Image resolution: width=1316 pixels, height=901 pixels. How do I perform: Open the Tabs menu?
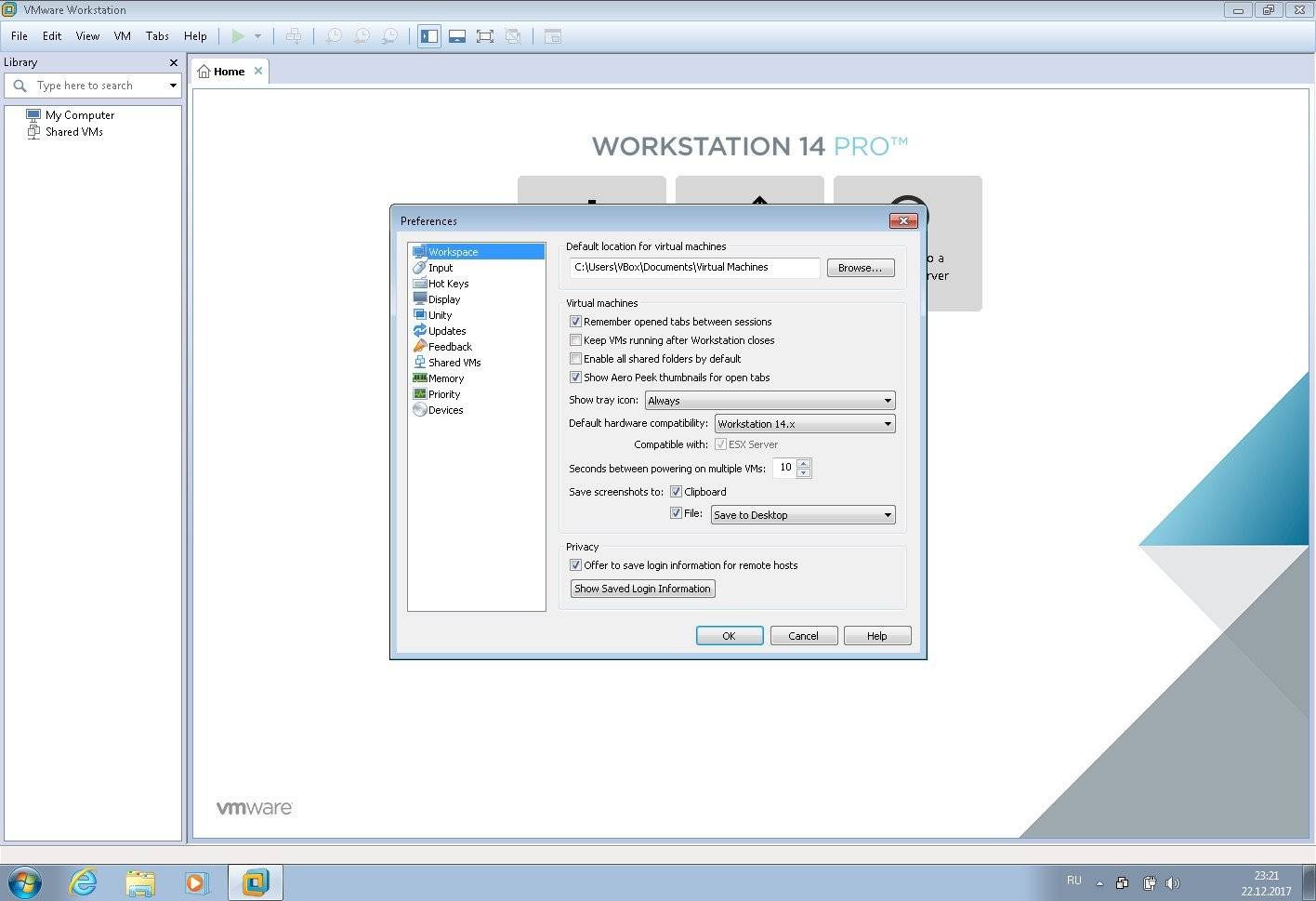(157, 36)
